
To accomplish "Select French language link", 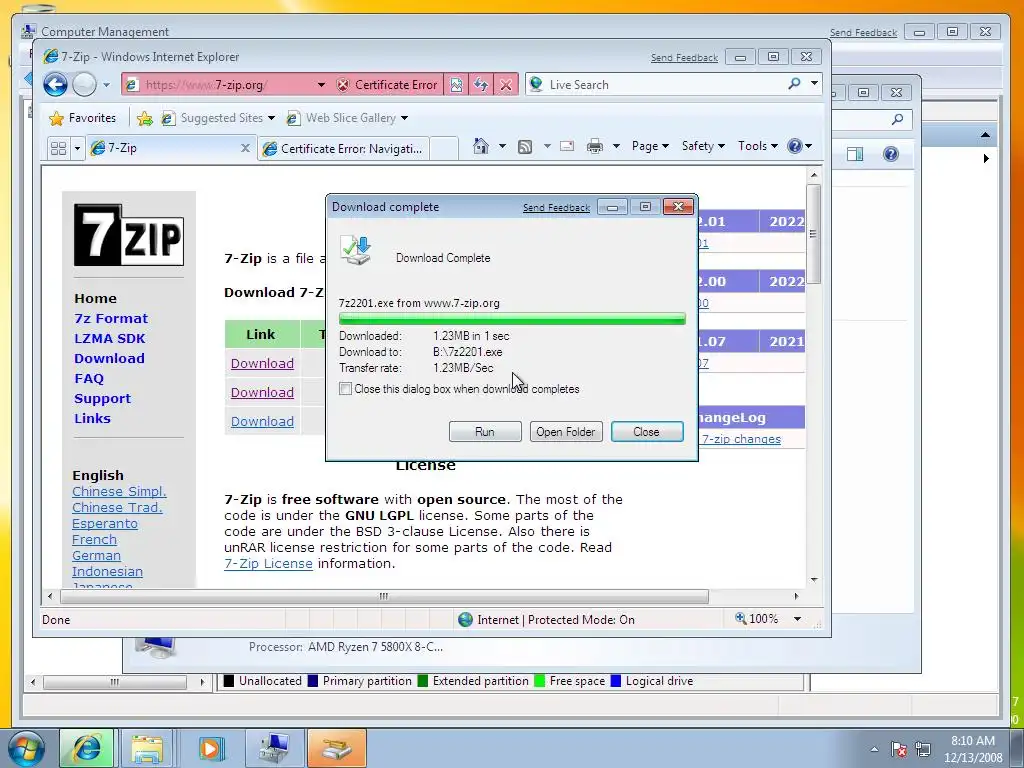I will [95, 539].
